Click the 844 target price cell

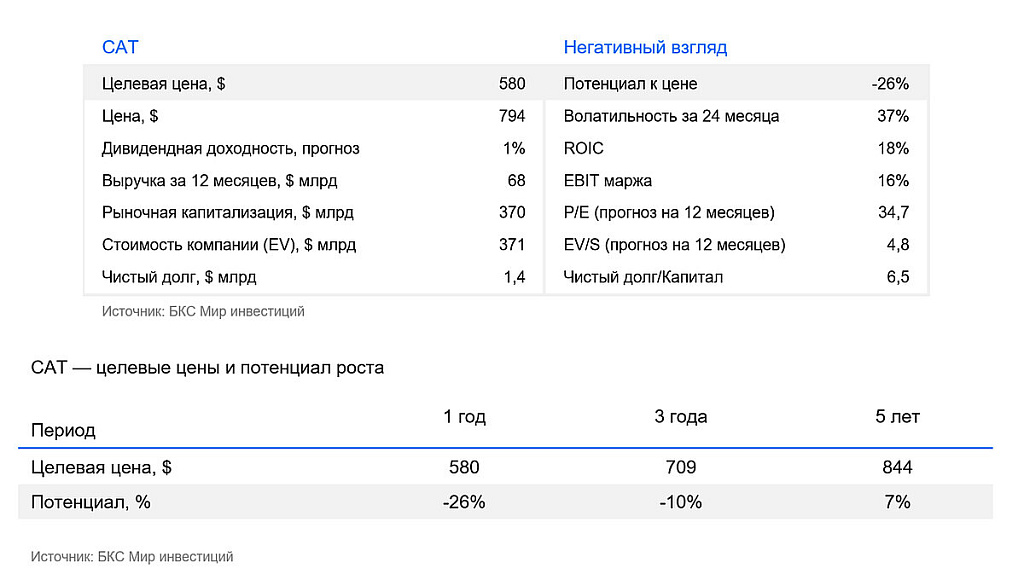pos(897,467)
